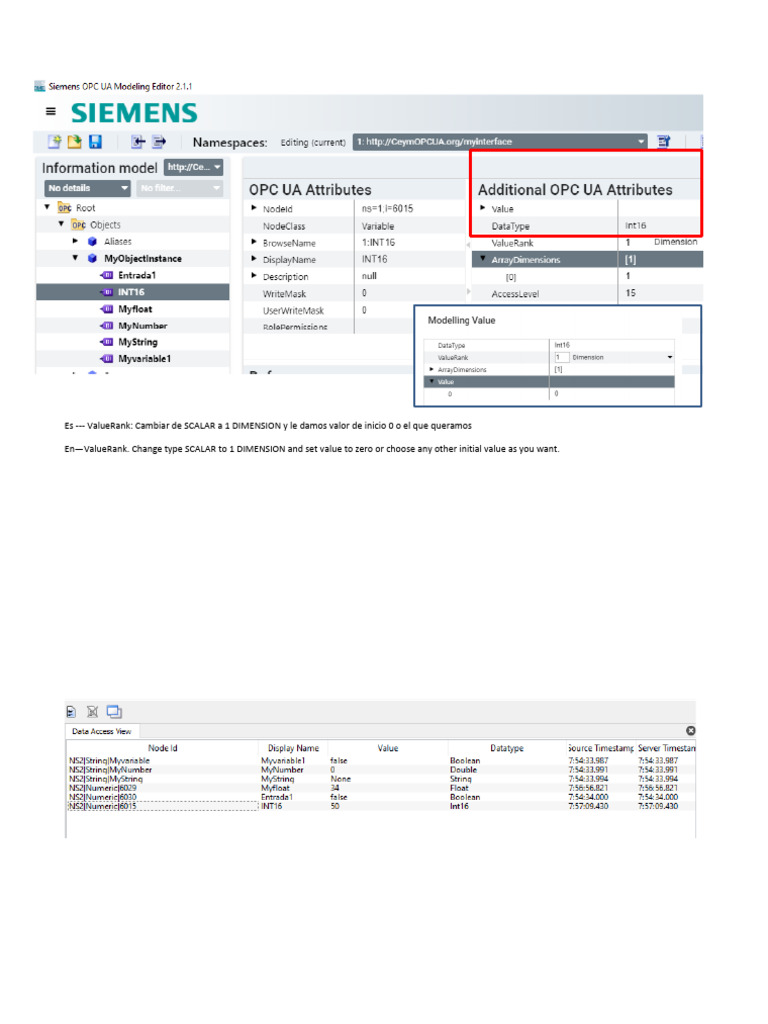
Task: Click the Aliases blue cube icon
Action: (x=92, y=242)
